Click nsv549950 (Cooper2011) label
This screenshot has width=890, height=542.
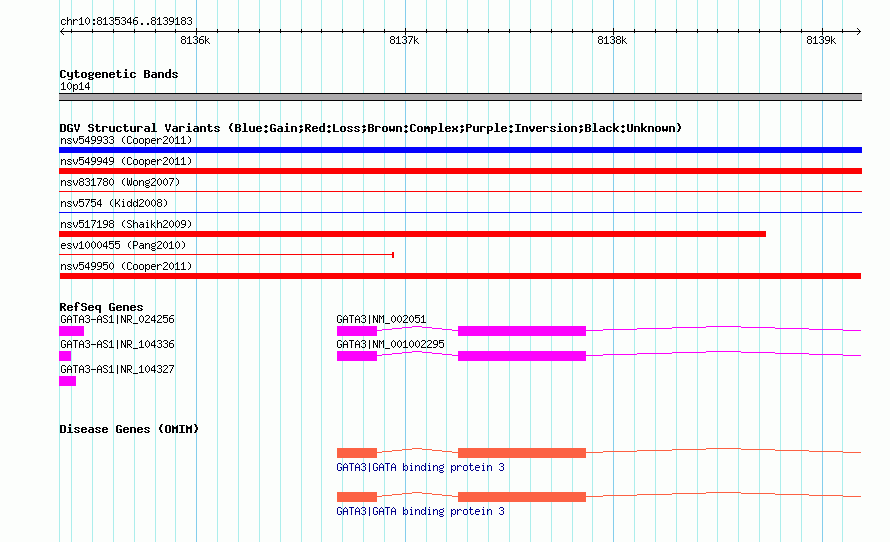click(126, 266)
